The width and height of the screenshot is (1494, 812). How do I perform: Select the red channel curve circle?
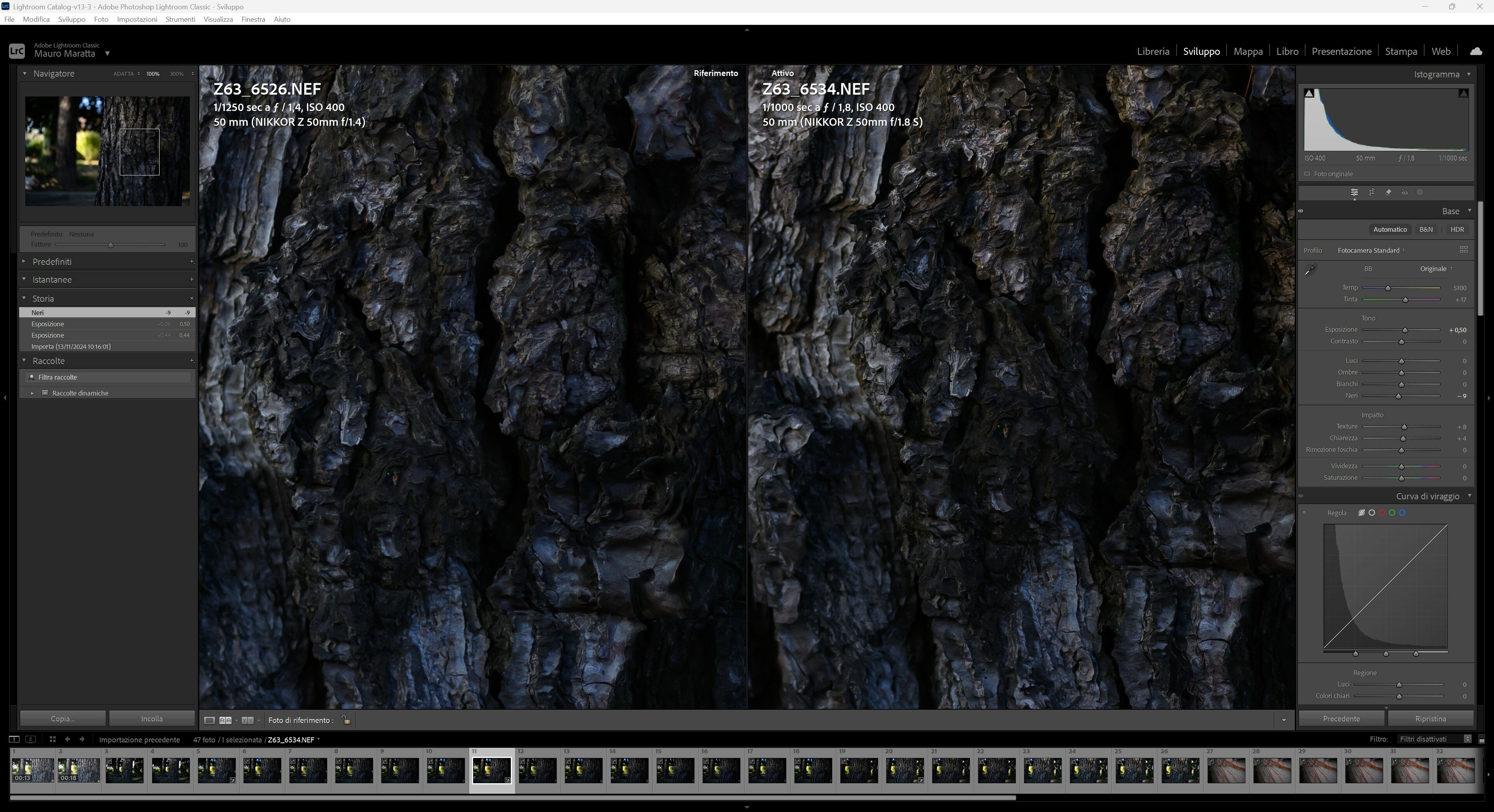pos(1382,513)
